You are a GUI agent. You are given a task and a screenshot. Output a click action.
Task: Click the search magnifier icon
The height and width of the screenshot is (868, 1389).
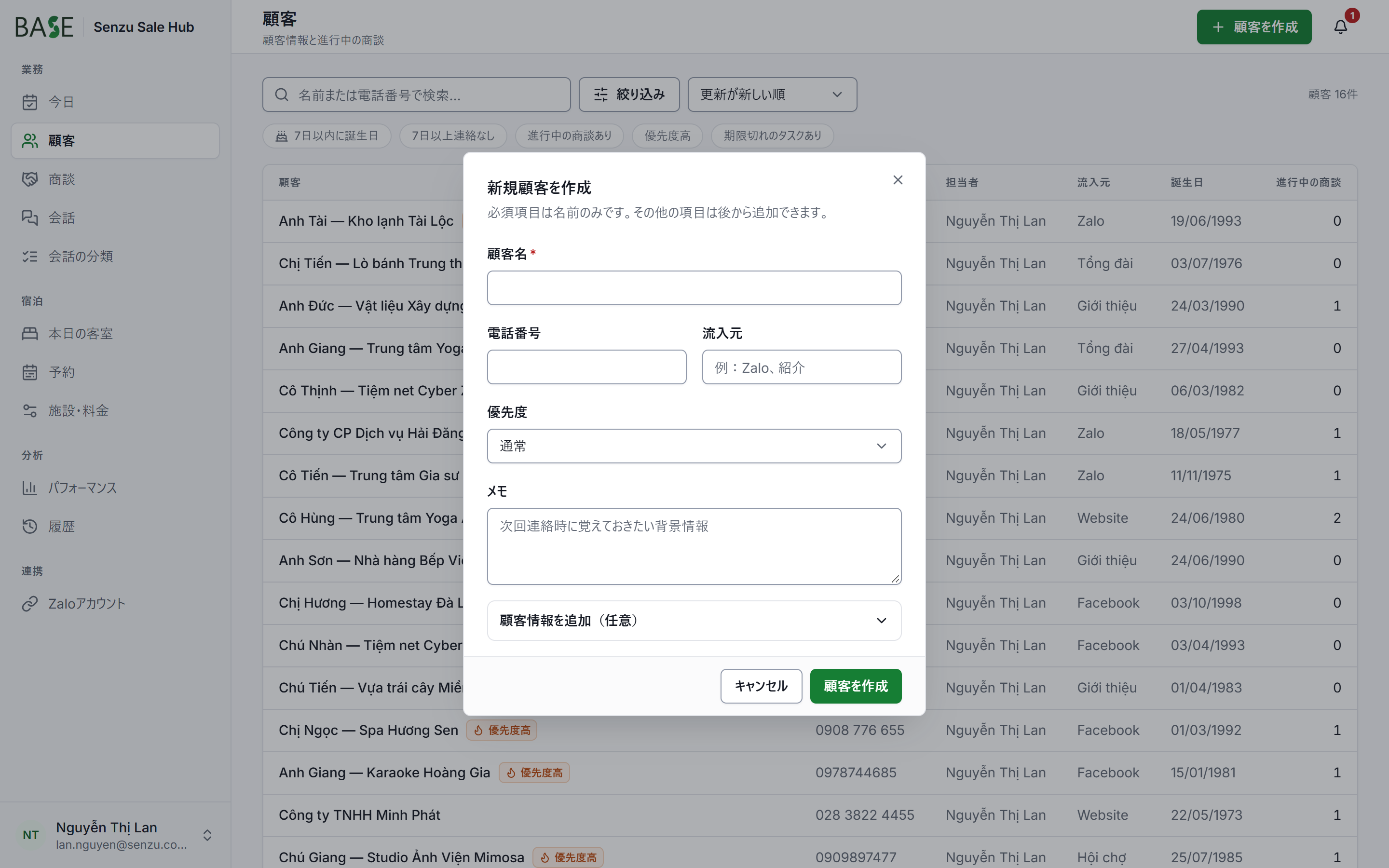pyautogui.click(x=281, y=95)
